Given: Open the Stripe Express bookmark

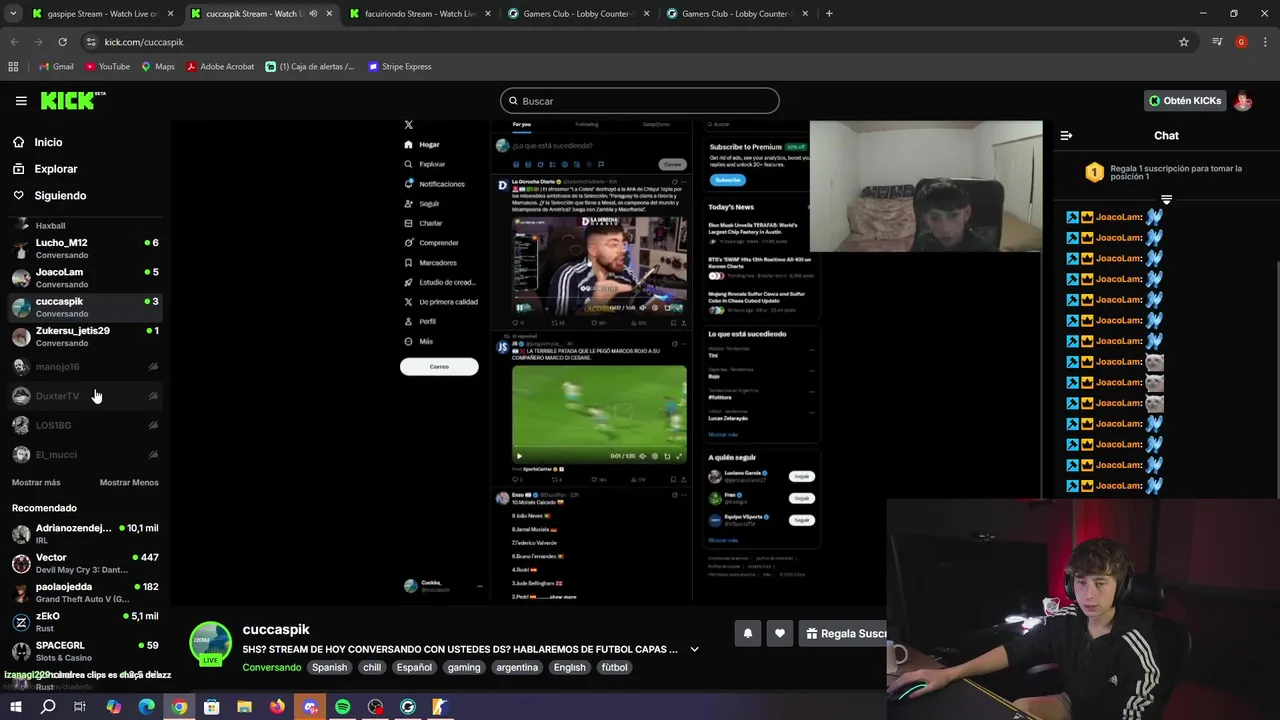Looking at the screenshot, I should pyautogui.click(x=399, y=67).
